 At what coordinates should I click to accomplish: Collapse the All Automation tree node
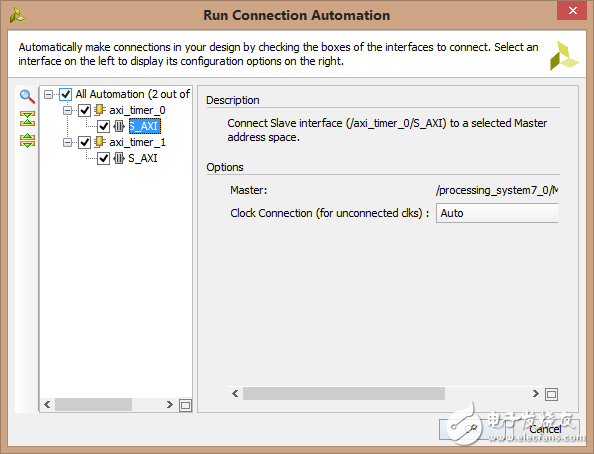click(x=48, y=94)
